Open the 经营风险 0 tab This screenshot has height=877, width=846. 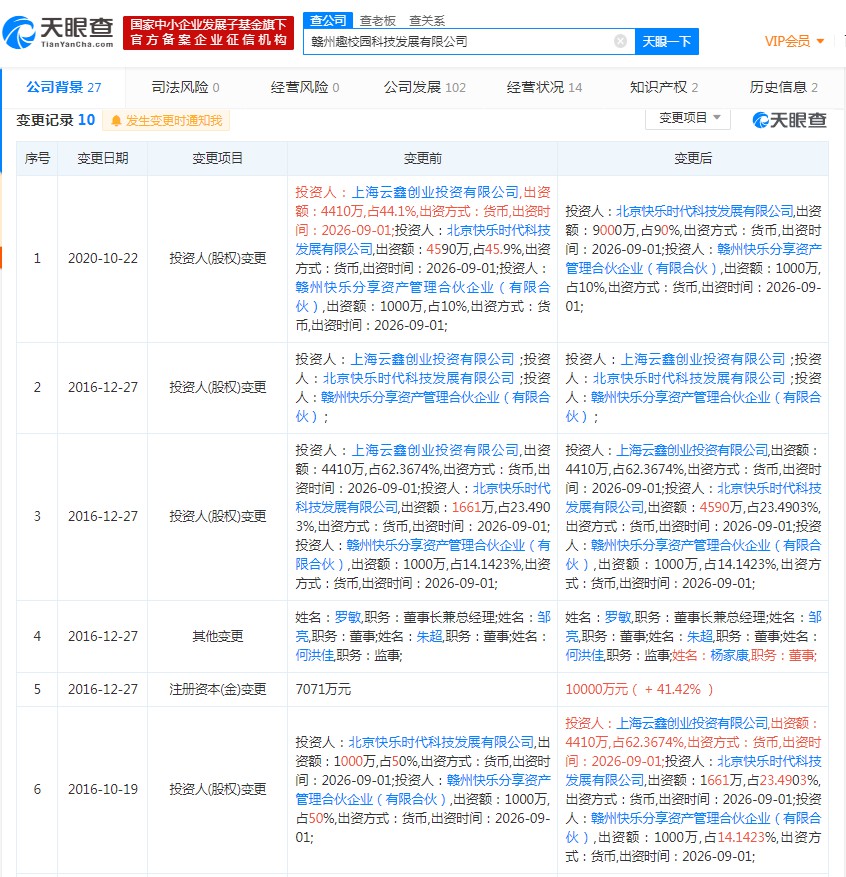(x=305, y=87)
